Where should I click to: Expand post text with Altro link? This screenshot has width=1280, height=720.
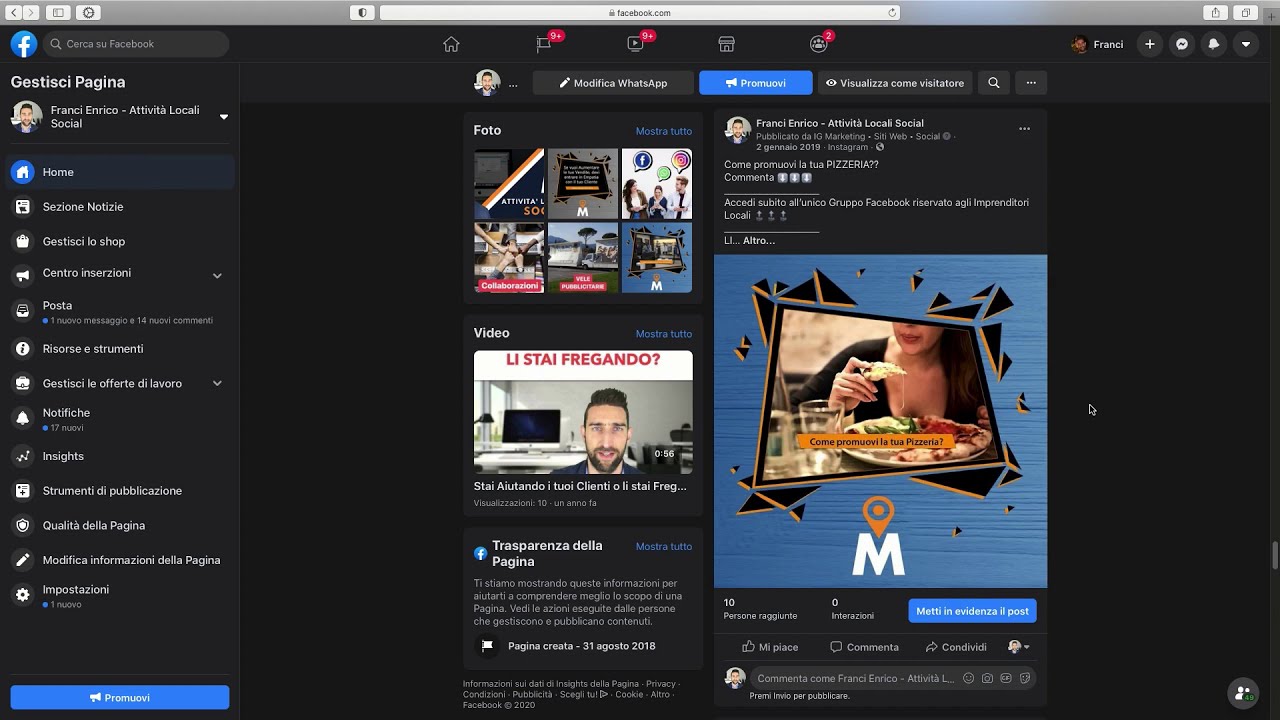click(759, 241)
